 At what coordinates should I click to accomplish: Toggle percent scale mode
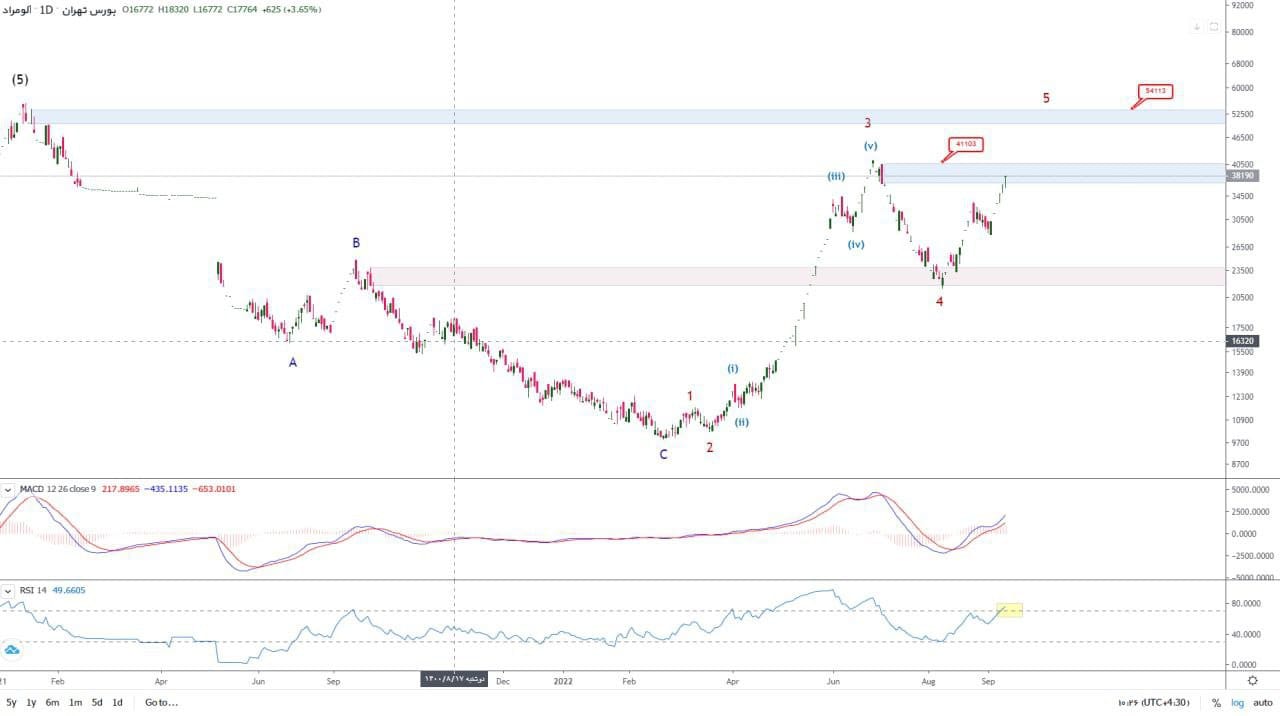click(x=1216, y=703)
